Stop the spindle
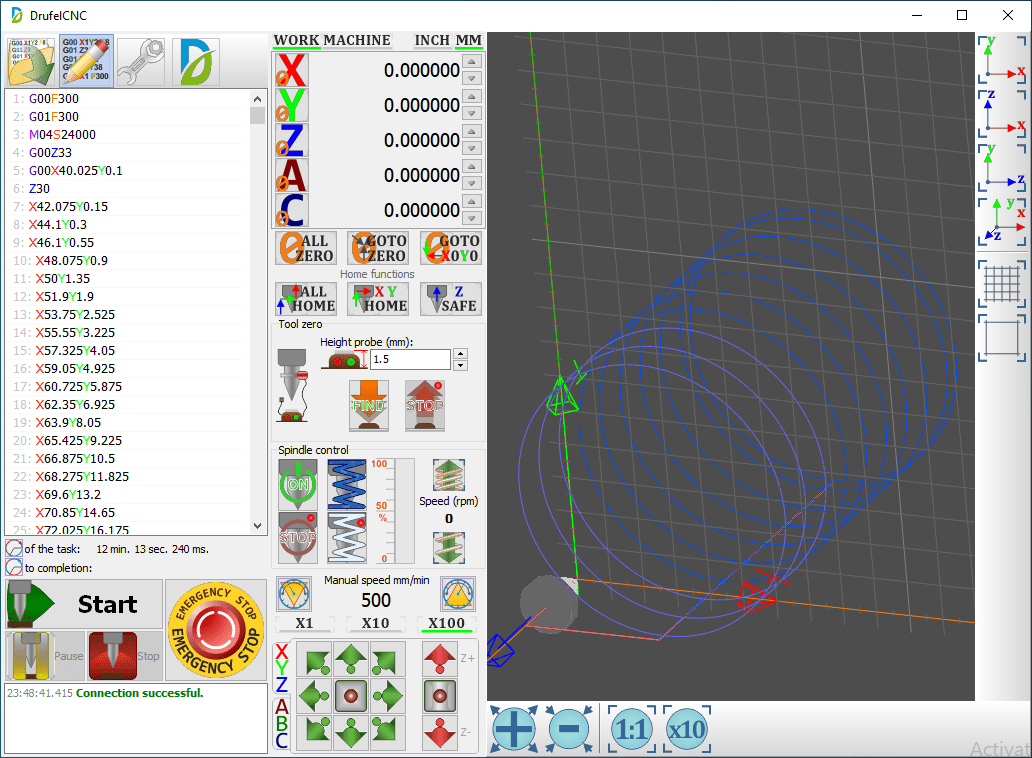This screenshot has width=1032, height=758. 297,538
